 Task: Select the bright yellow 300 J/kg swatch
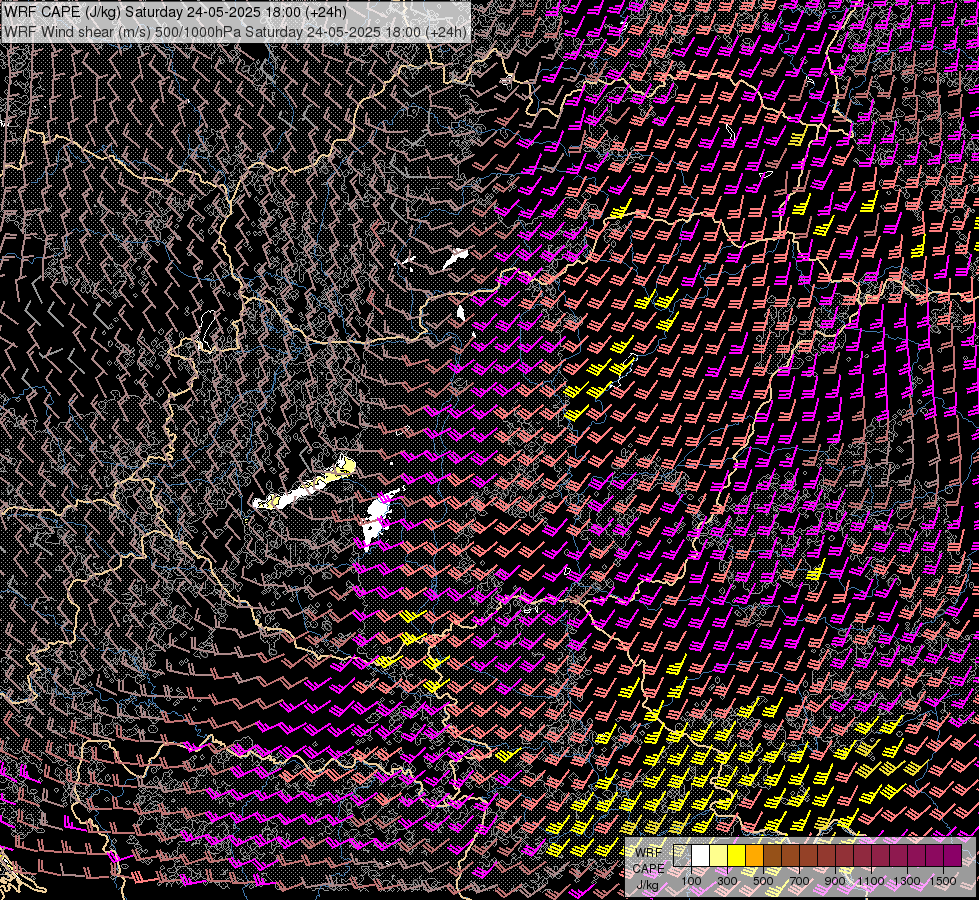pyautogui.click(x=737, y=855)
